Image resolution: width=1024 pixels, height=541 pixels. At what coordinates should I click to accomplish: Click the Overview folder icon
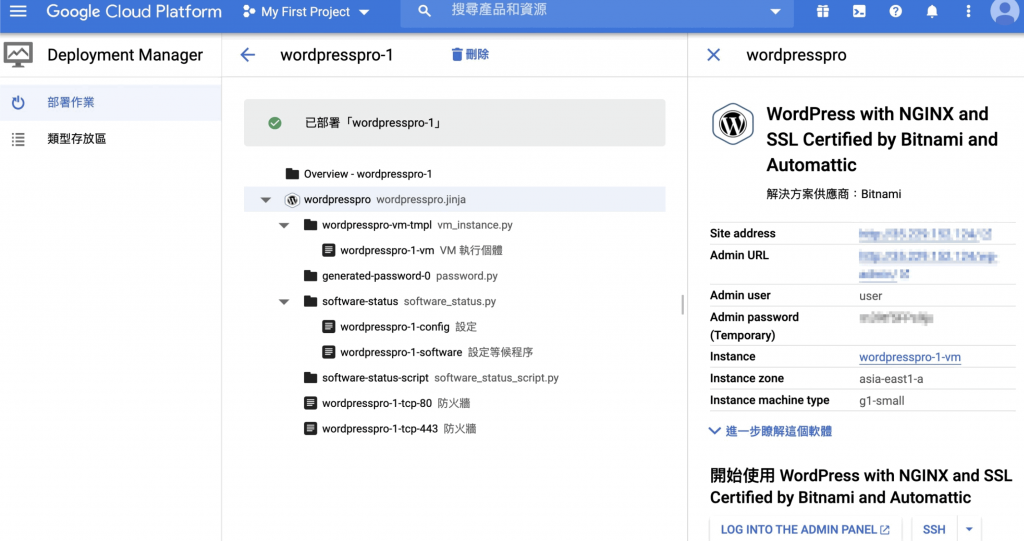[293, 174]
